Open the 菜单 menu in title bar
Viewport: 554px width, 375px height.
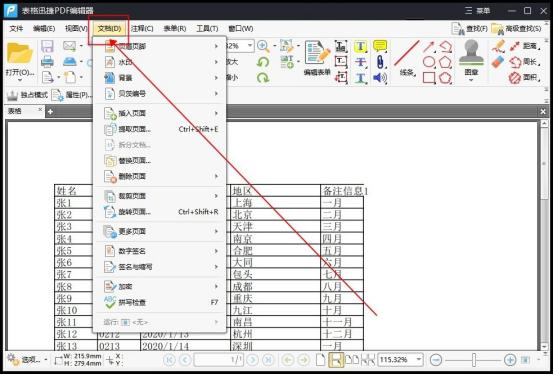click(x=477, y=11)
